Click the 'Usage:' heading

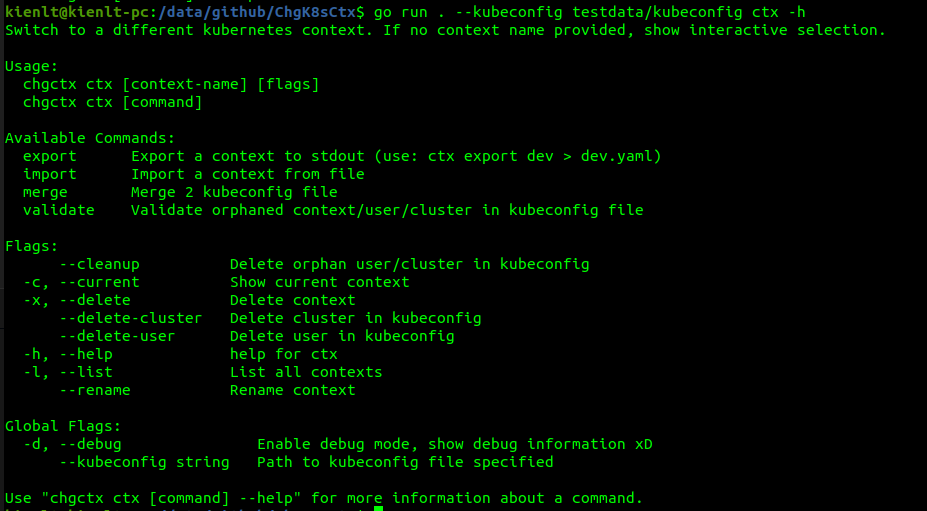(x=32, y=66)
